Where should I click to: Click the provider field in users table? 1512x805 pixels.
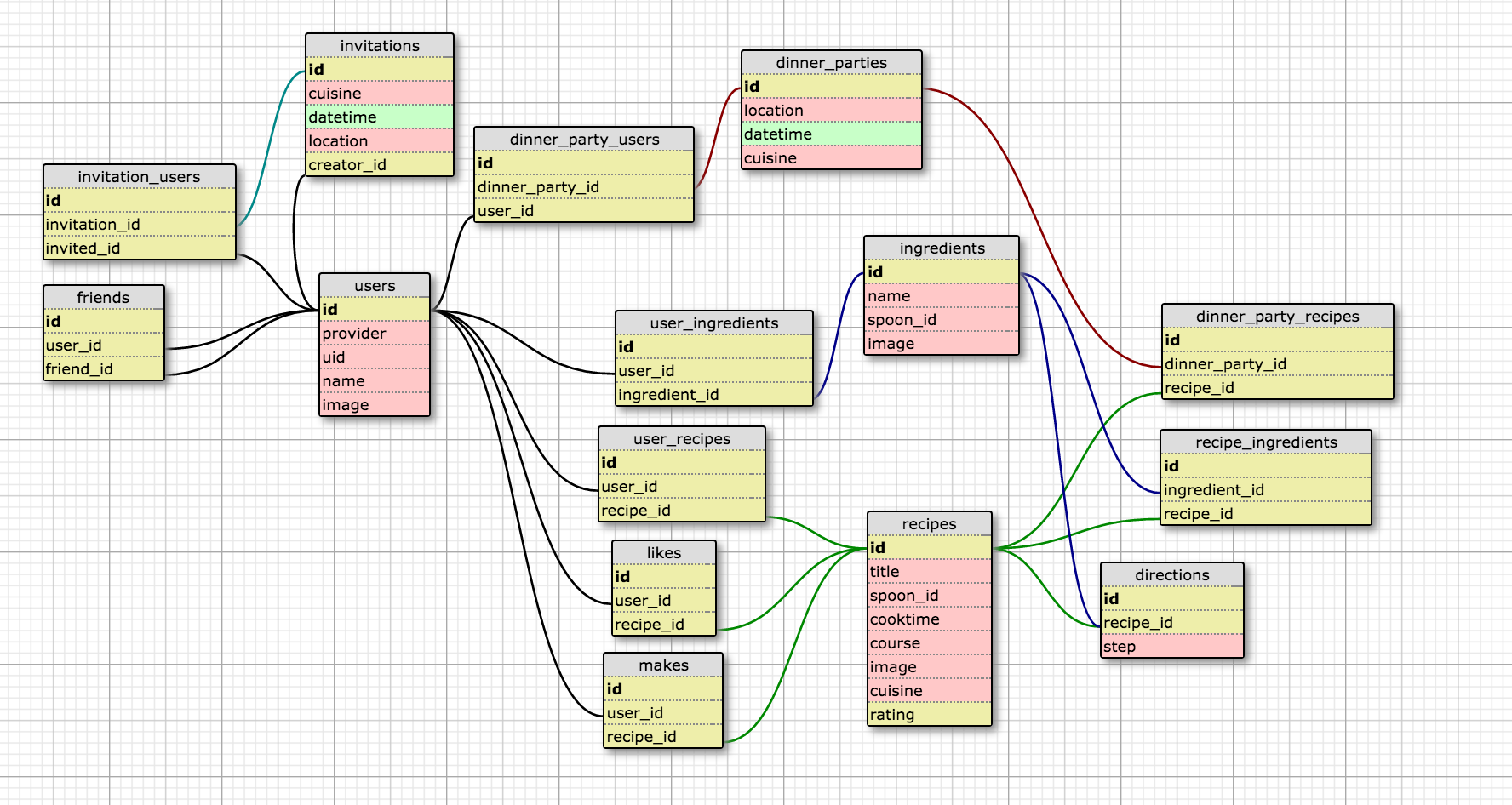point(375,334)
